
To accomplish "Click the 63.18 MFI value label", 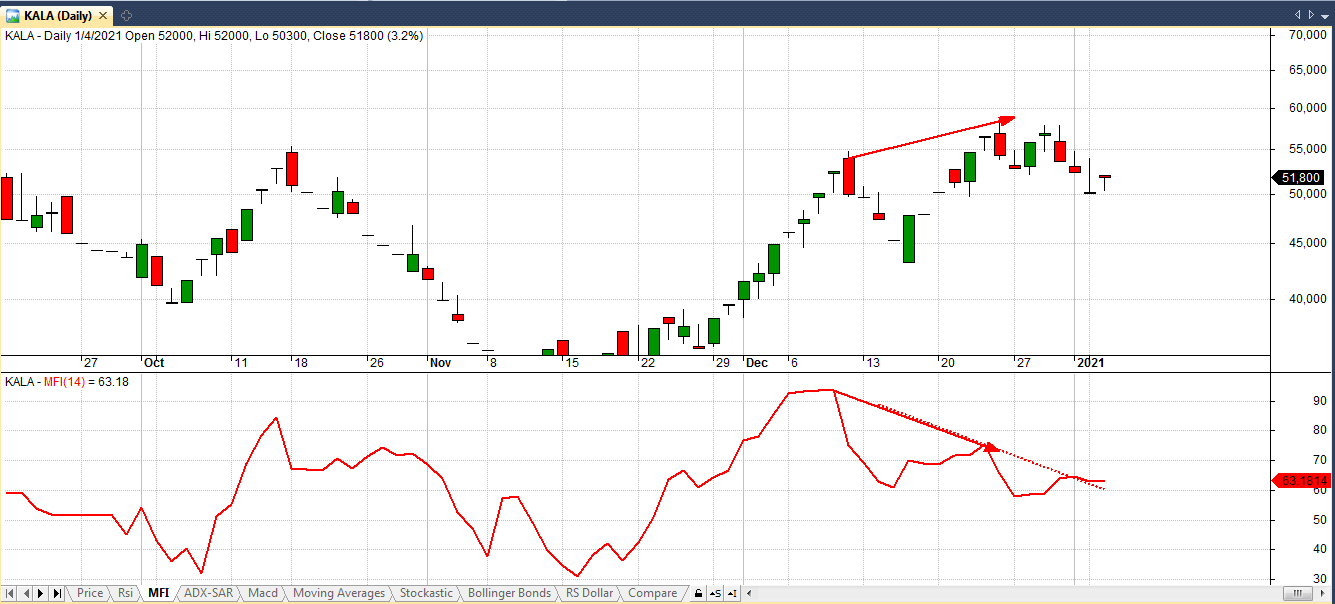I will coord(1300,481).
